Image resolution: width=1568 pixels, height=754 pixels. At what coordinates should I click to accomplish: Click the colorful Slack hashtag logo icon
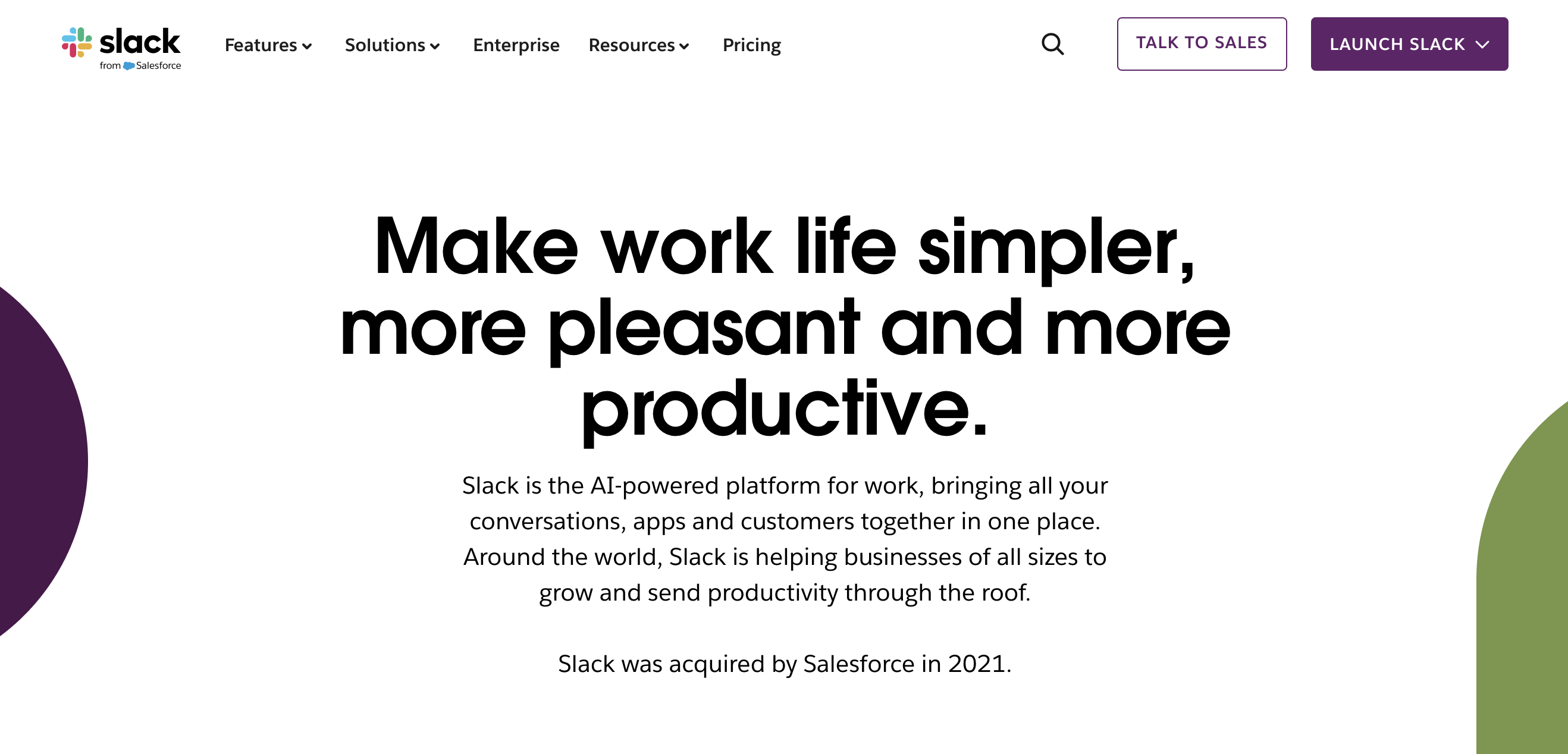coord(77,42)
